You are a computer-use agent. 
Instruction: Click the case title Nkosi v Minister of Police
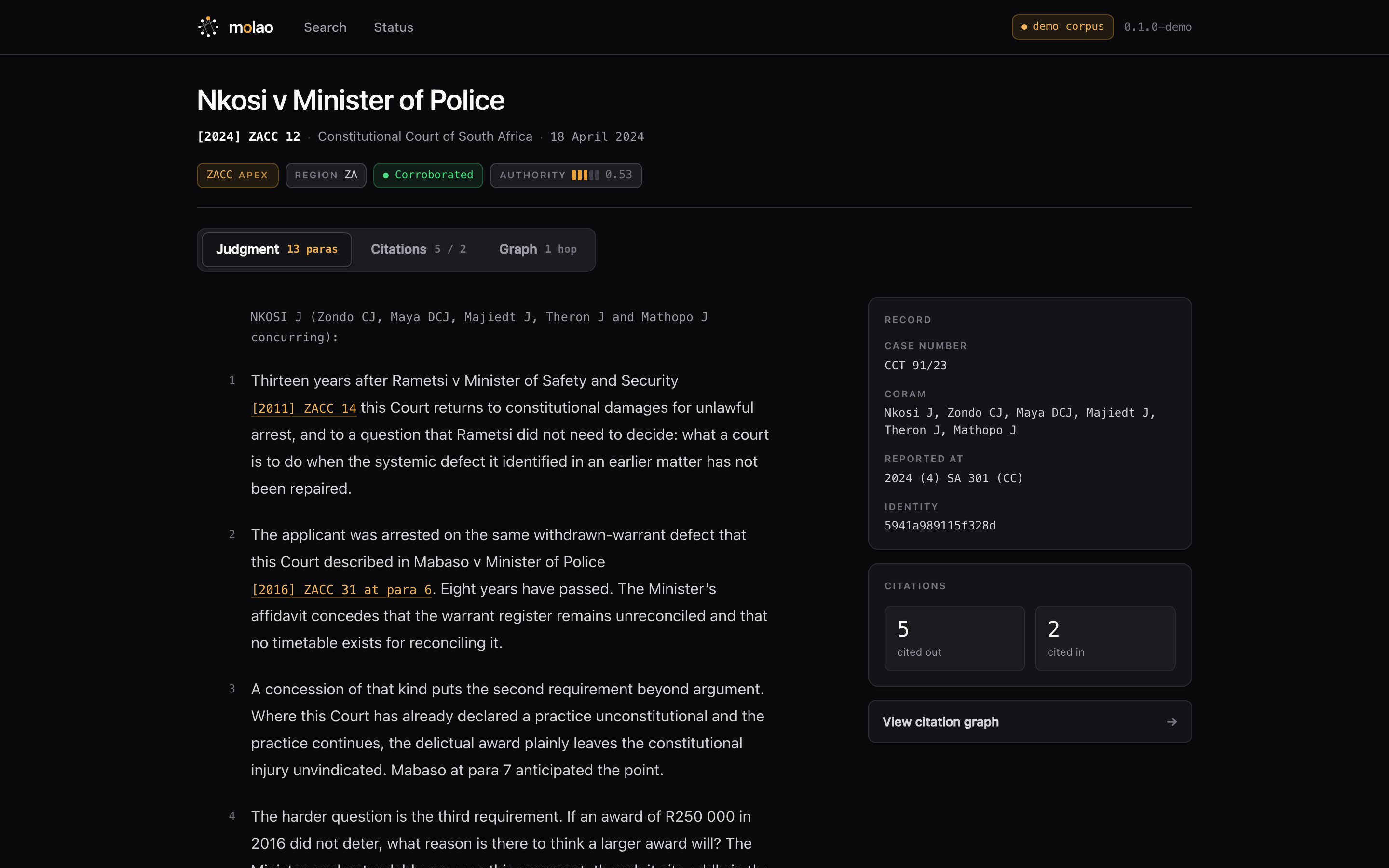(x=351, y=100)
